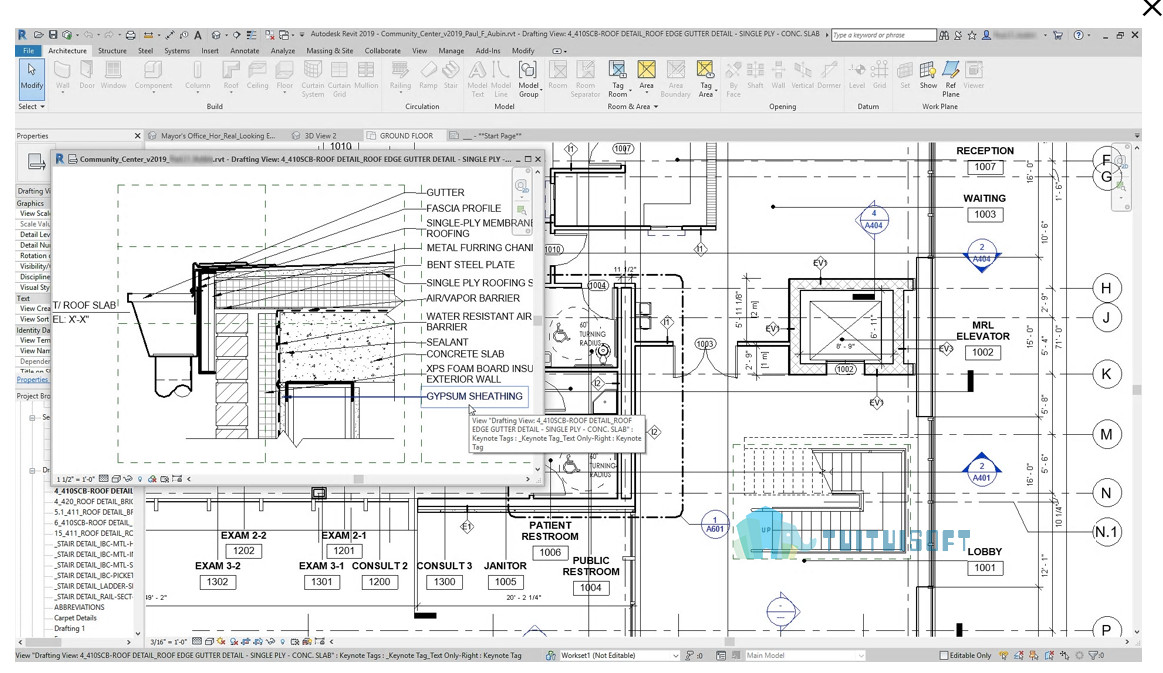Switch to the GROUND FLOOR view tab
1163x673 pixels.
pyautogui.click(x=406, y=136)
